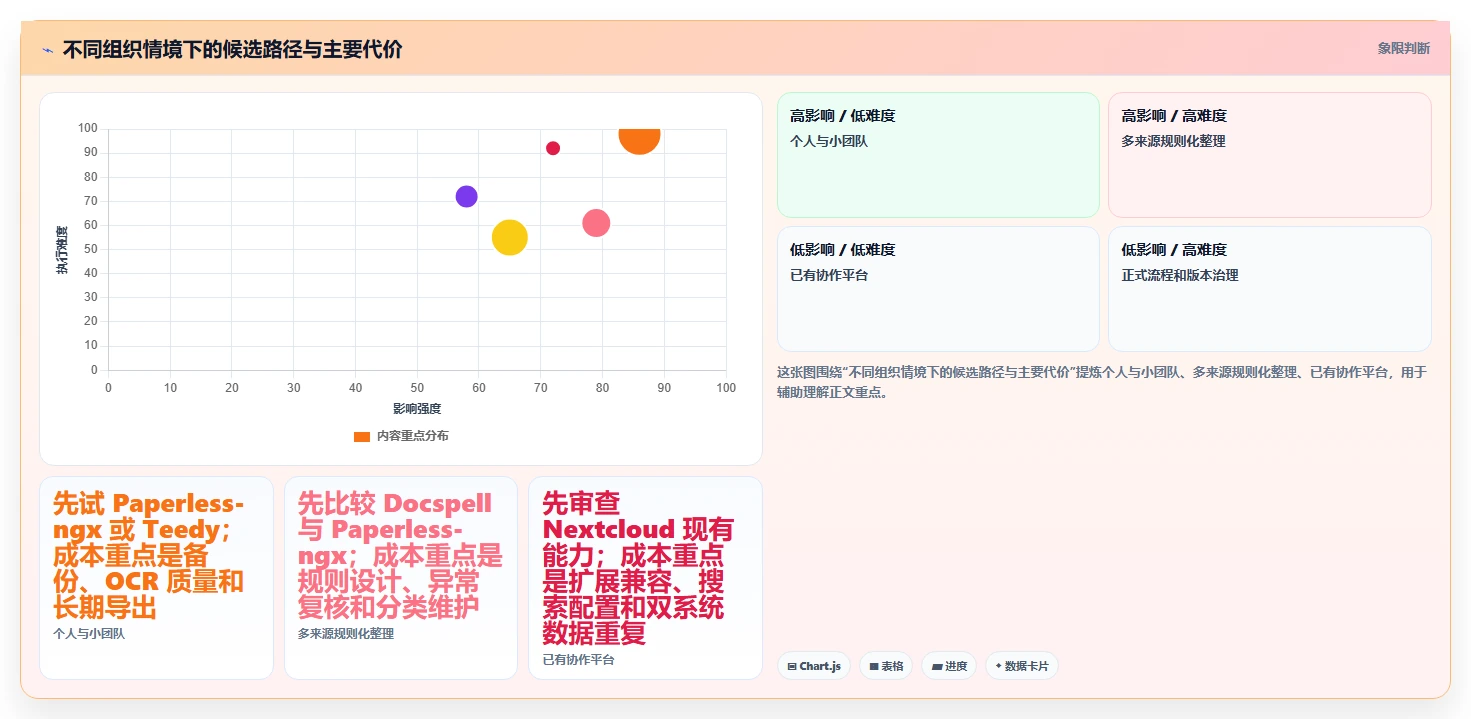Click the 进度 tag chip

(x=948, y=666)
